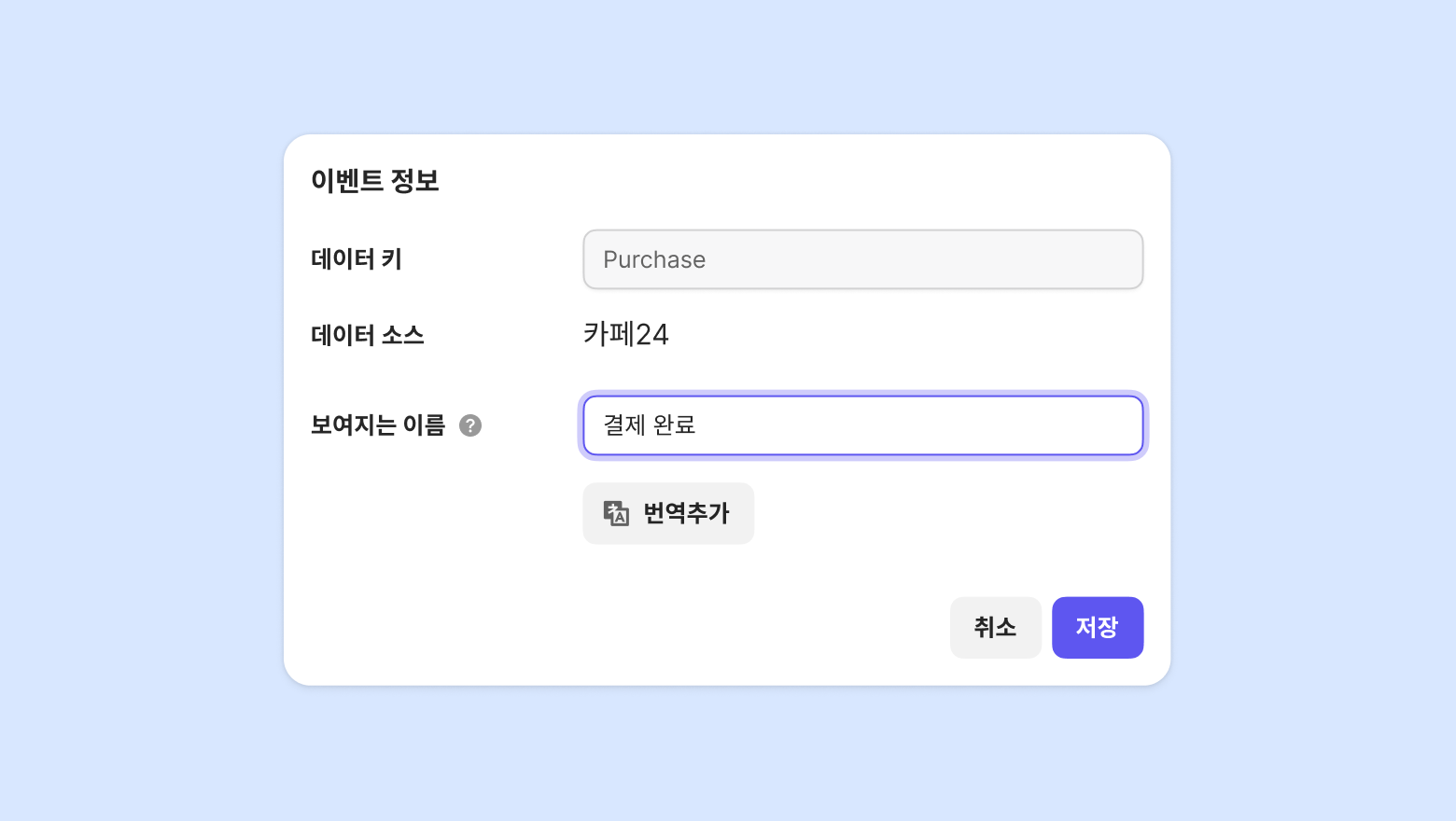This screenshot has height=821, width=1456.
Task: Click the 데이터 소스 label
Action: tap(367, 335)
